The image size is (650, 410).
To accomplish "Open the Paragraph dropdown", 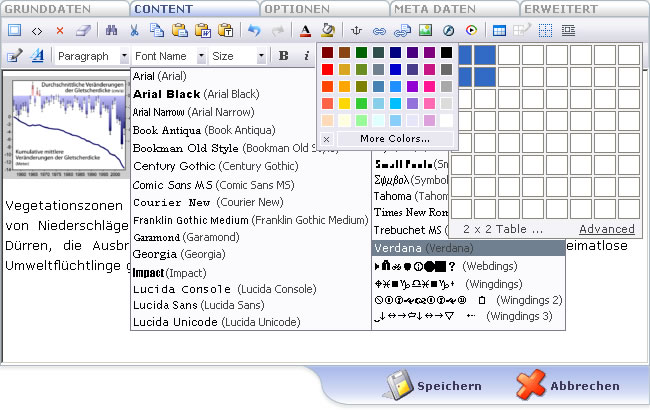I will coord(92,56).
